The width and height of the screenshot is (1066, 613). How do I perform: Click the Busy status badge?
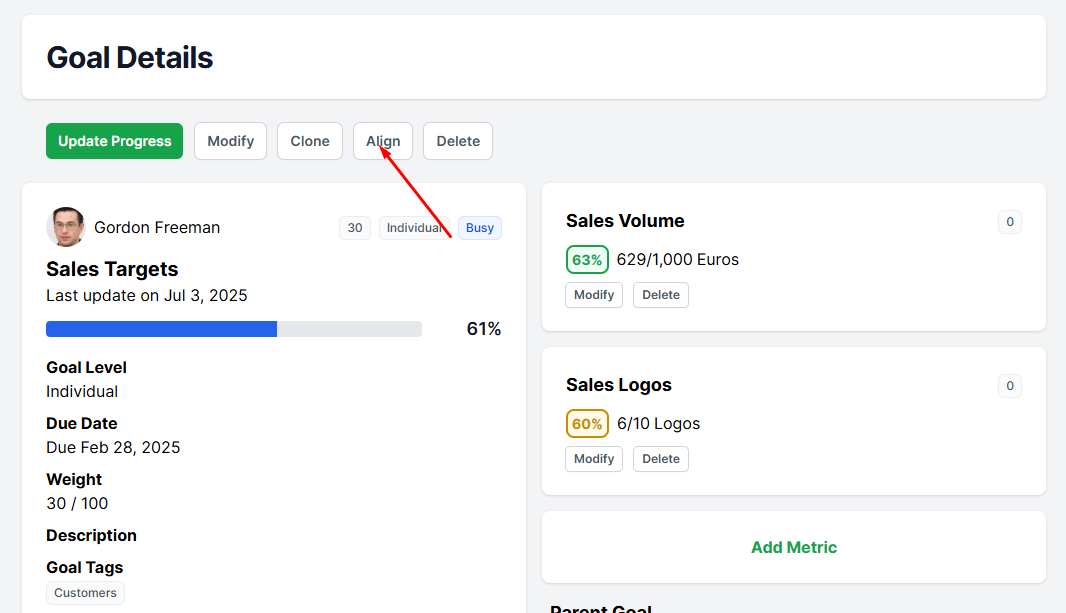[x=480, y=228]
